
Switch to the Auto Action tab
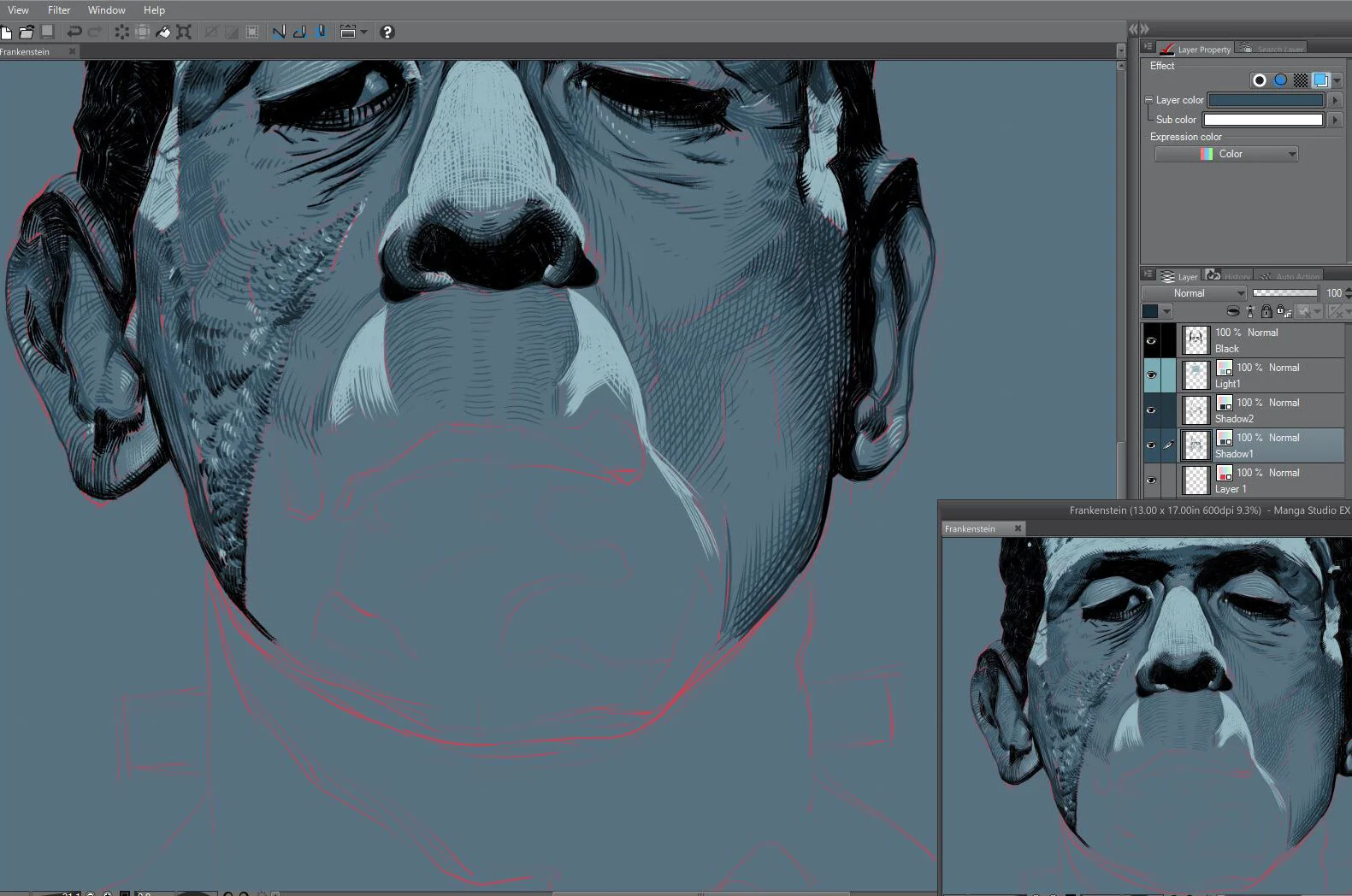(1289, 276)
